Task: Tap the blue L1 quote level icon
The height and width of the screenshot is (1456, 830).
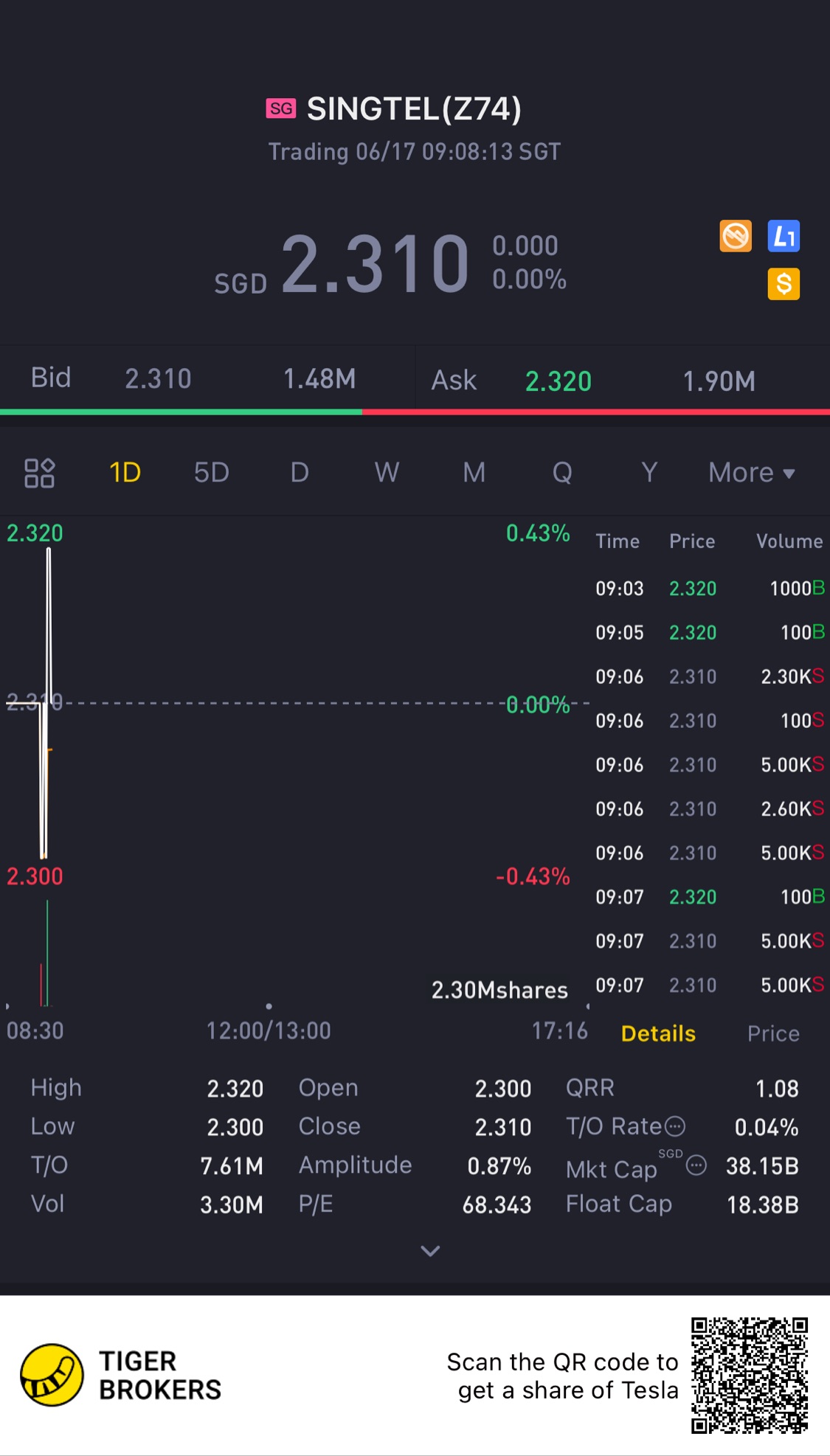Action: coord(784,236)
